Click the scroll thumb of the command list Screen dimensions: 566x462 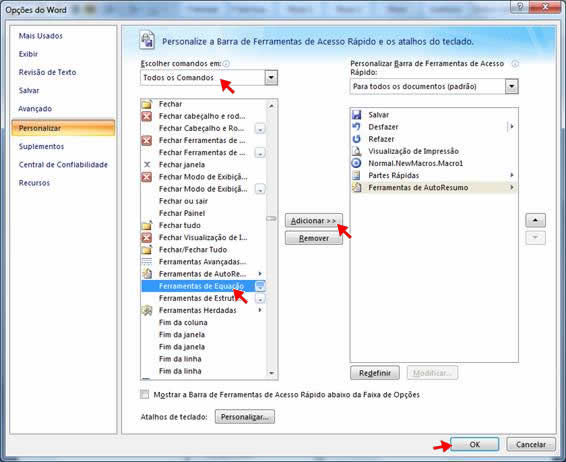pyautogui.click(x=271, y=218)
